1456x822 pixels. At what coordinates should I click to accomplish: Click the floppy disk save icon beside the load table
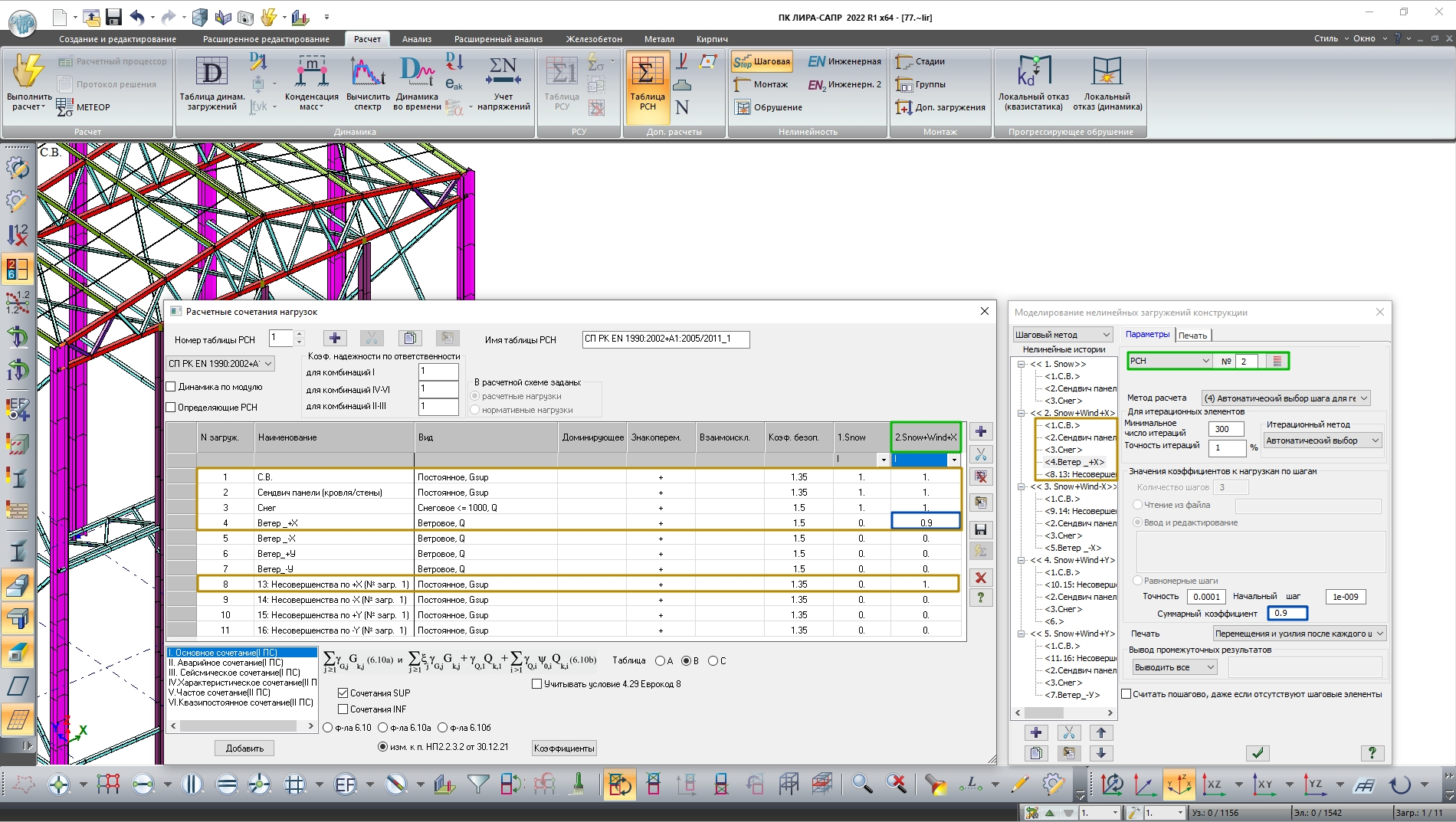[x=980, y=529]
